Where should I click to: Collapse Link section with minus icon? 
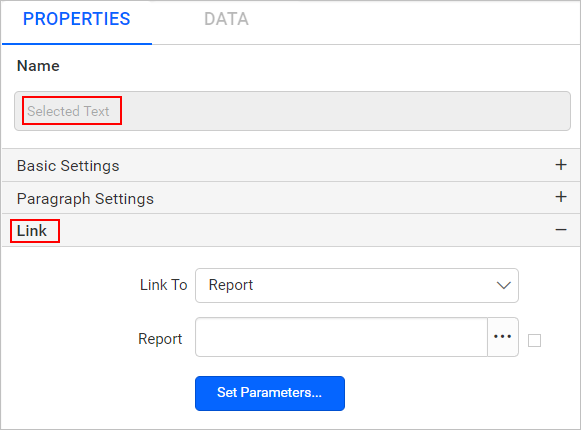click(x=561, y=230)
